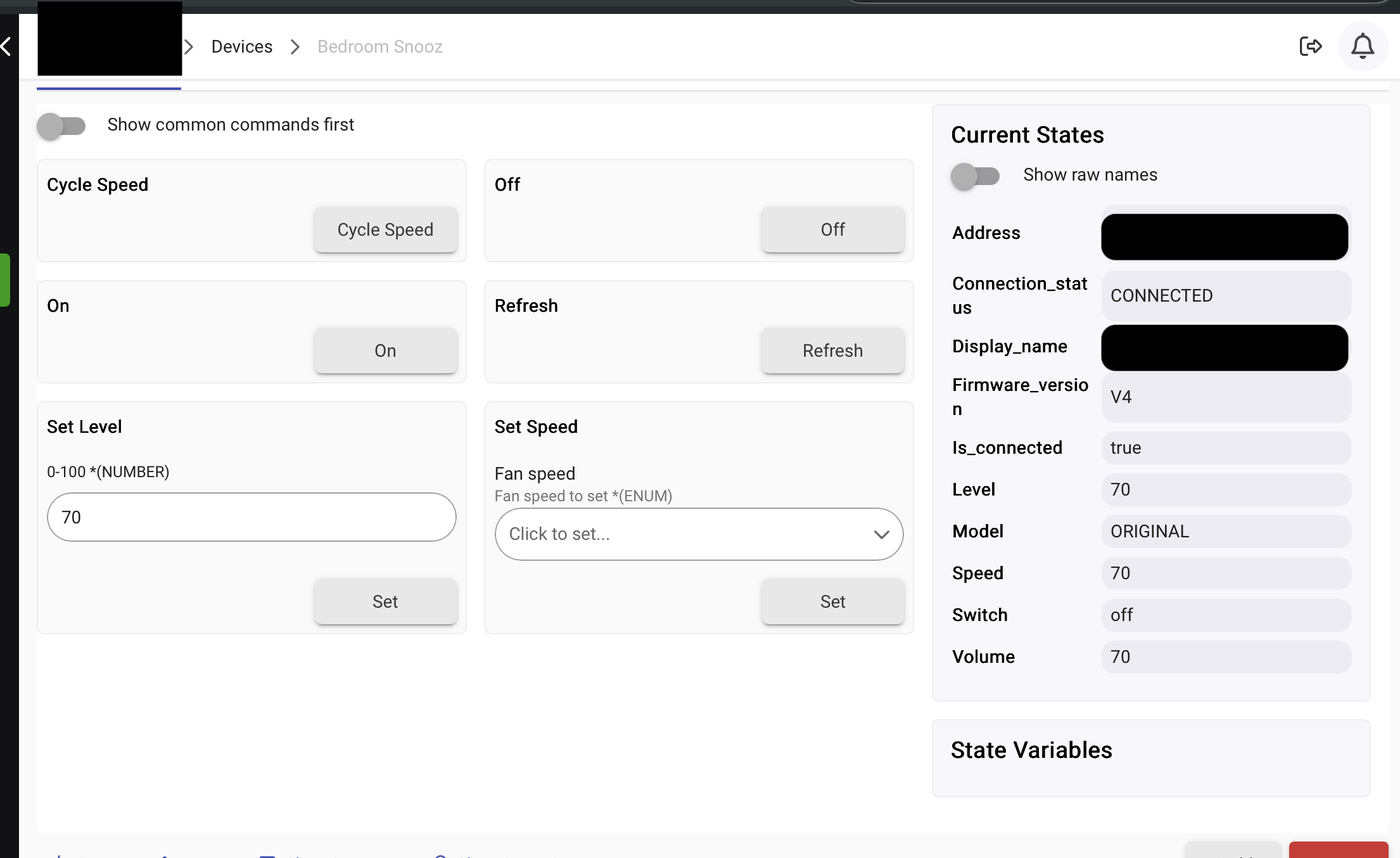The width and height of the screenshot is (1400, 858).
Task: Click the logout icon in header
Action: coord(1310,46)
